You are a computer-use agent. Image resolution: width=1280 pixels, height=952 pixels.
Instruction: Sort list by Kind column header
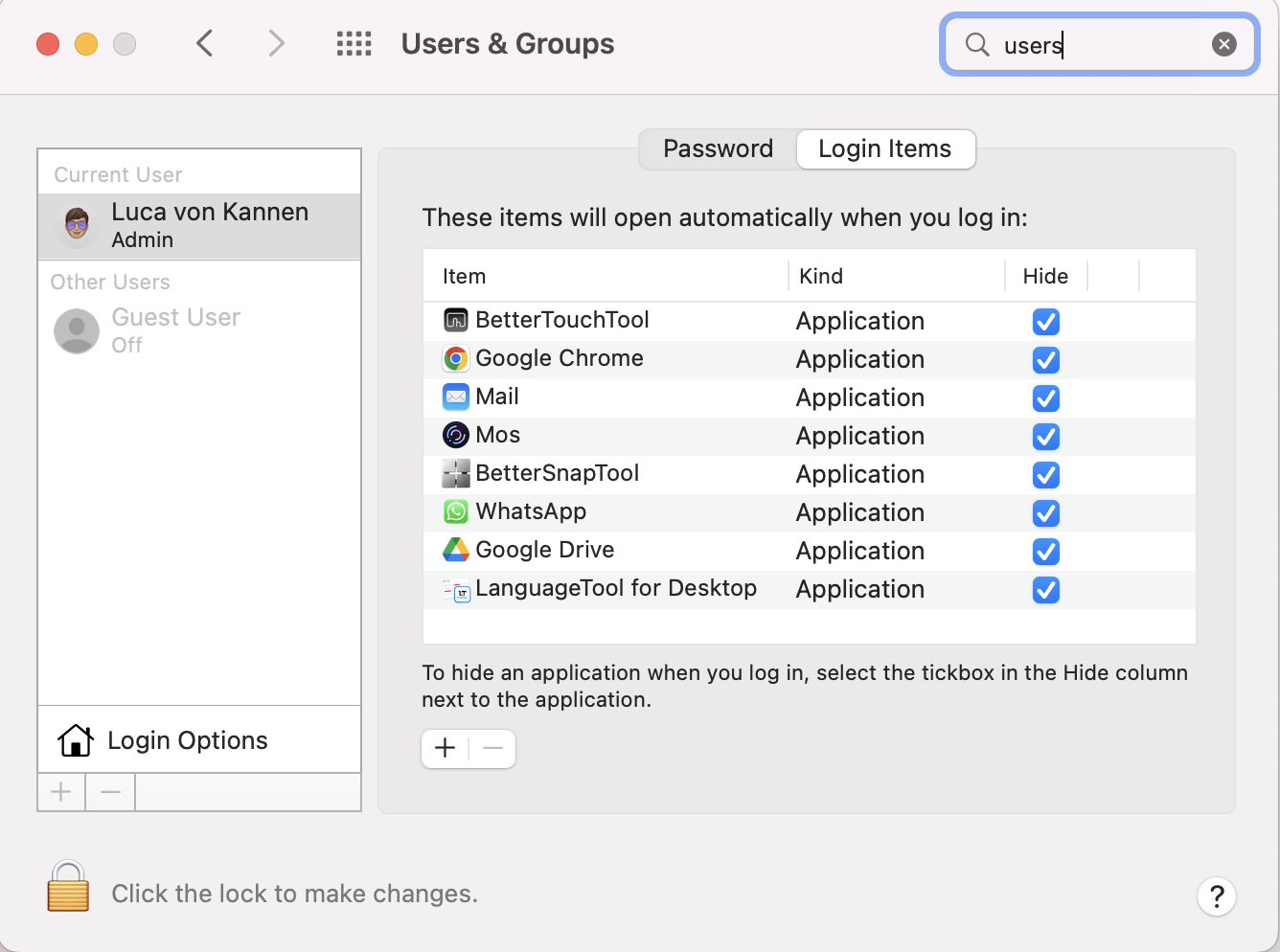821,277
